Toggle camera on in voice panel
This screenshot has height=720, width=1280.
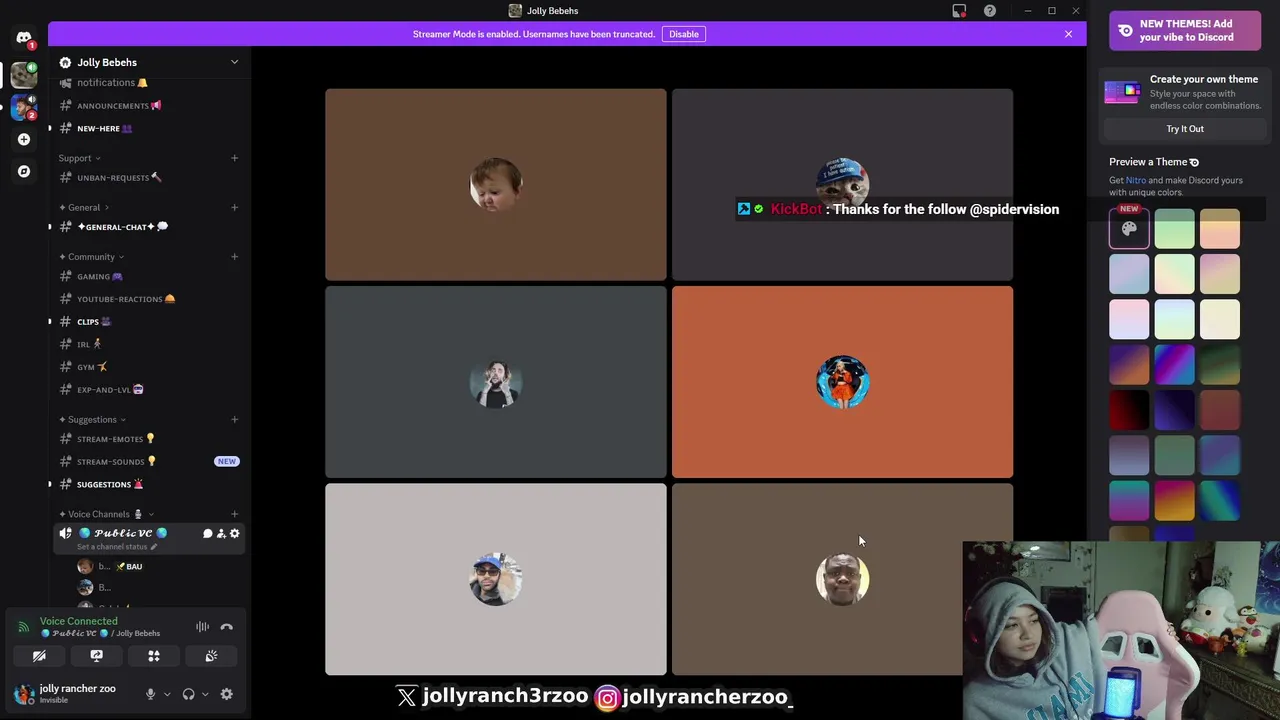[39, 656]
